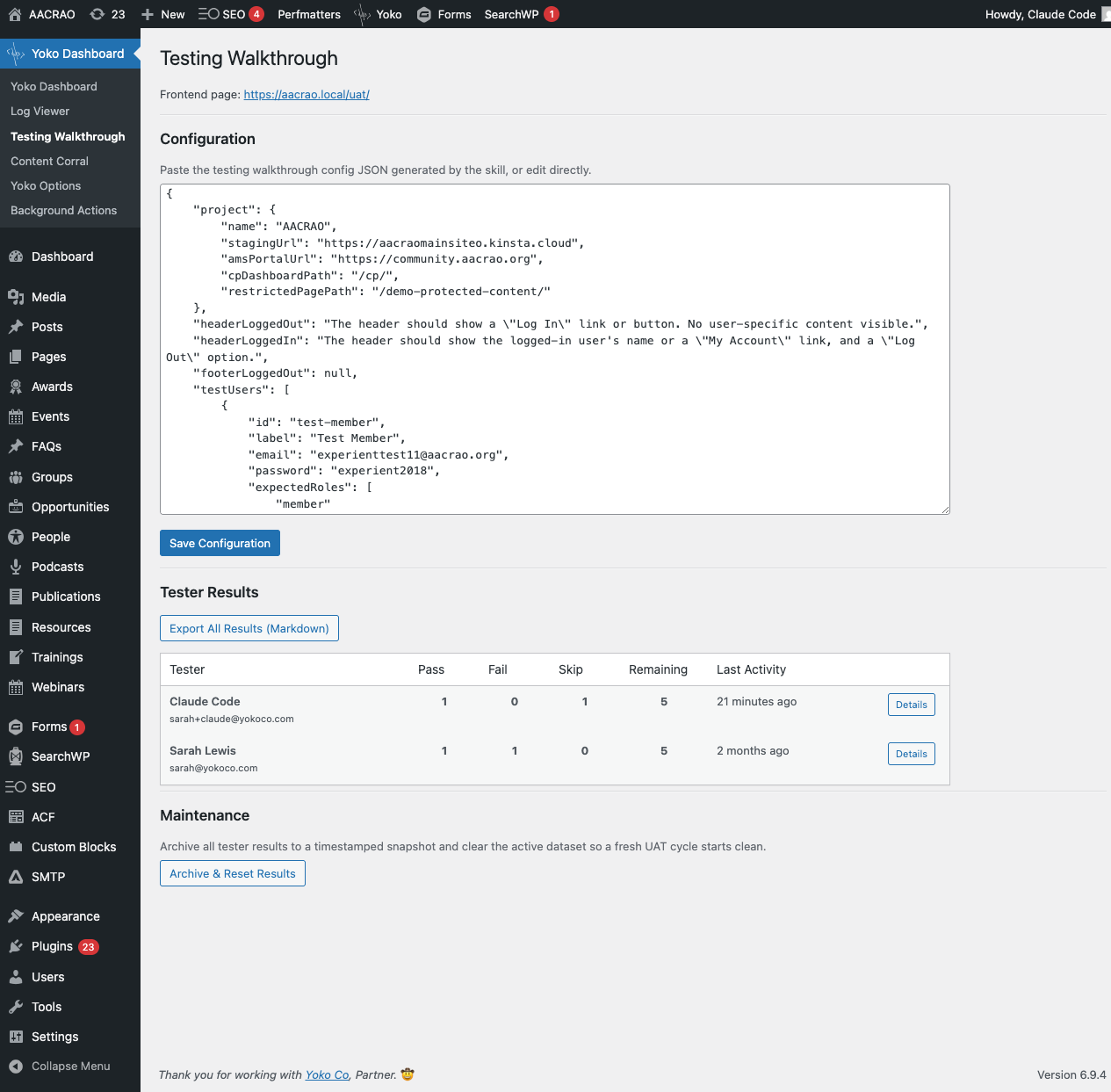Open the Yoko Co footer link

pyautogui.click(x=328, y=1074)
